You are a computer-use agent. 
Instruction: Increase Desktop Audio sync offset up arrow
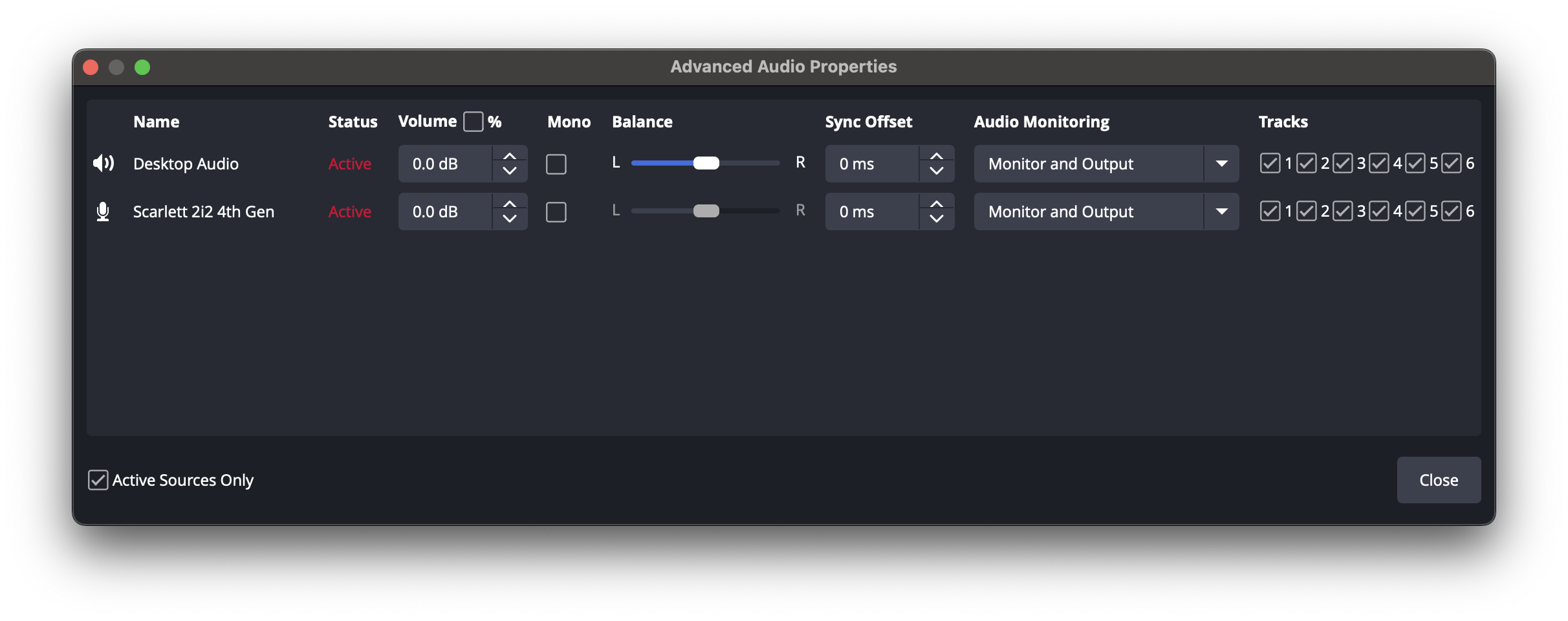[x=936, y=156]
